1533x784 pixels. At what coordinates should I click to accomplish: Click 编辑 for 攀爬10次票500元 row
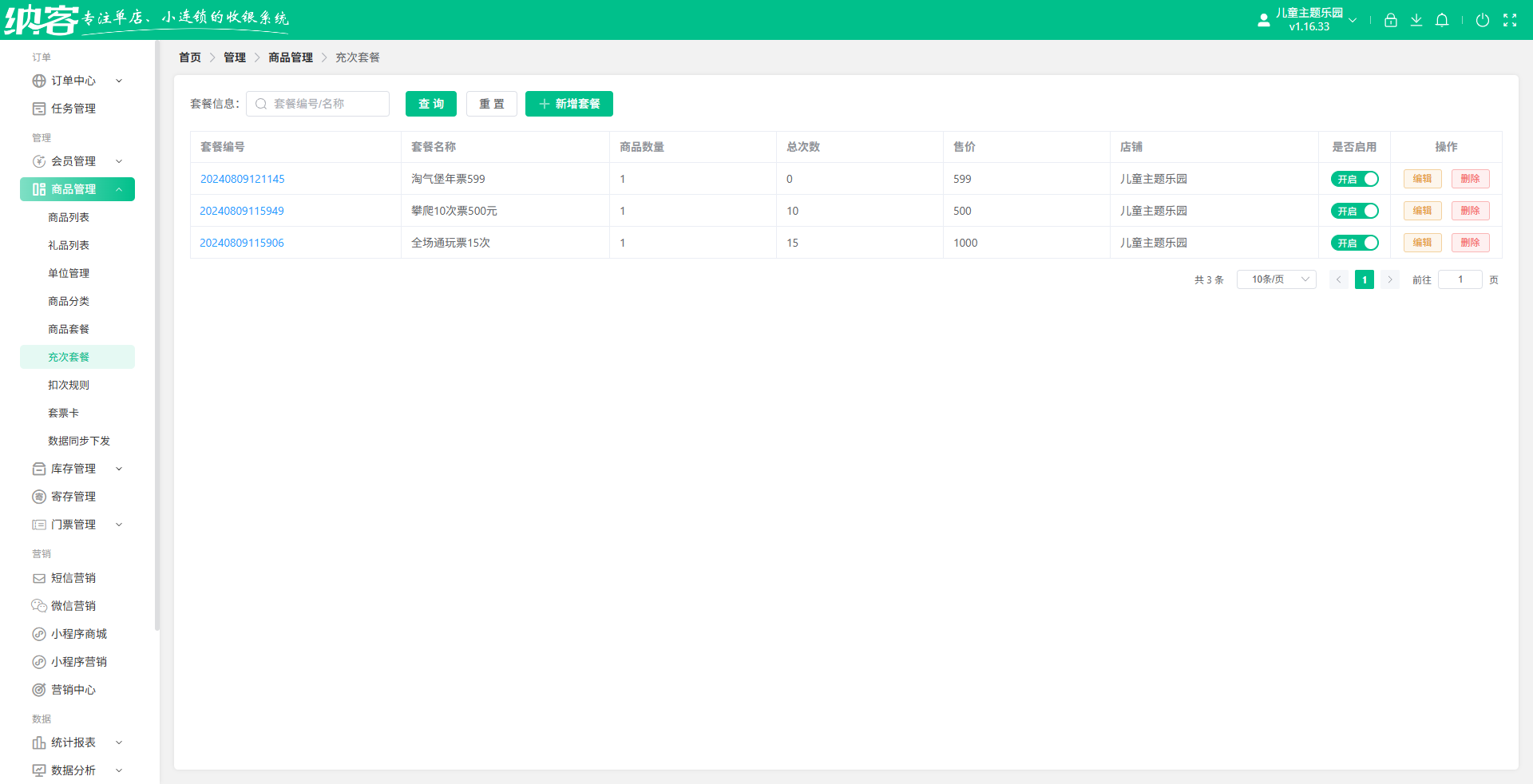(x=1423, y=211)
